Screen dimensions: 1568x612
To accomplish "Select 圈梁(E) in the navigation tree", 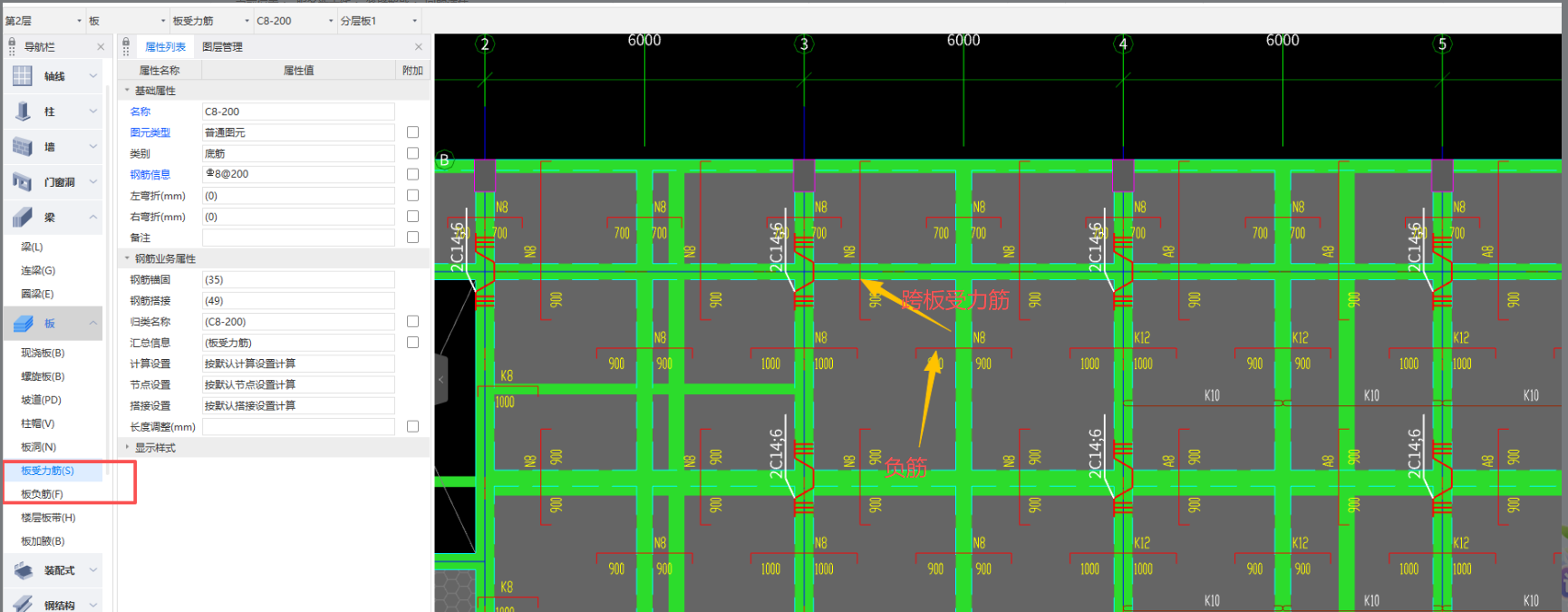I will point(37,294).
